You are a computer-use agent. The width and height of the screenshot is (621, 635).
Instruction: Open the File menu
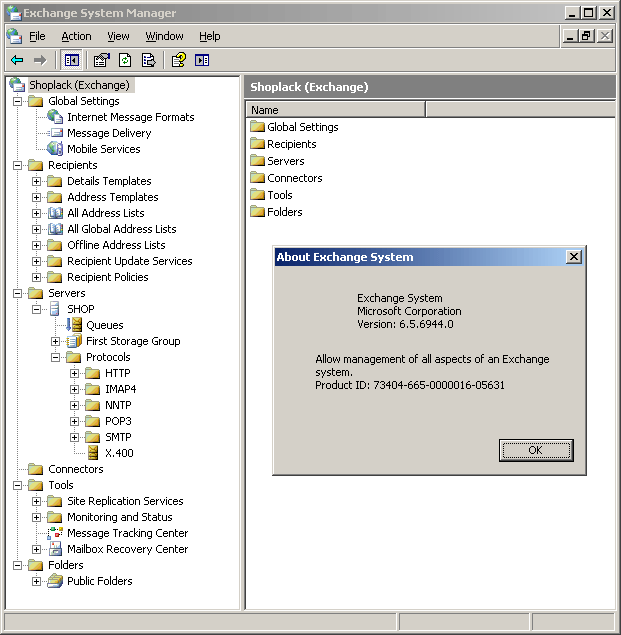coord(37,36)
